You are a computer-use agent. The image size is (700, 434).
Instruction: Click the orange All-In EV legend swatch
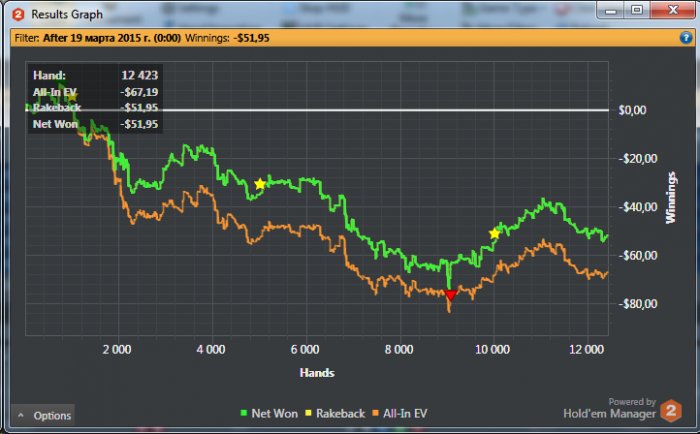375,413
